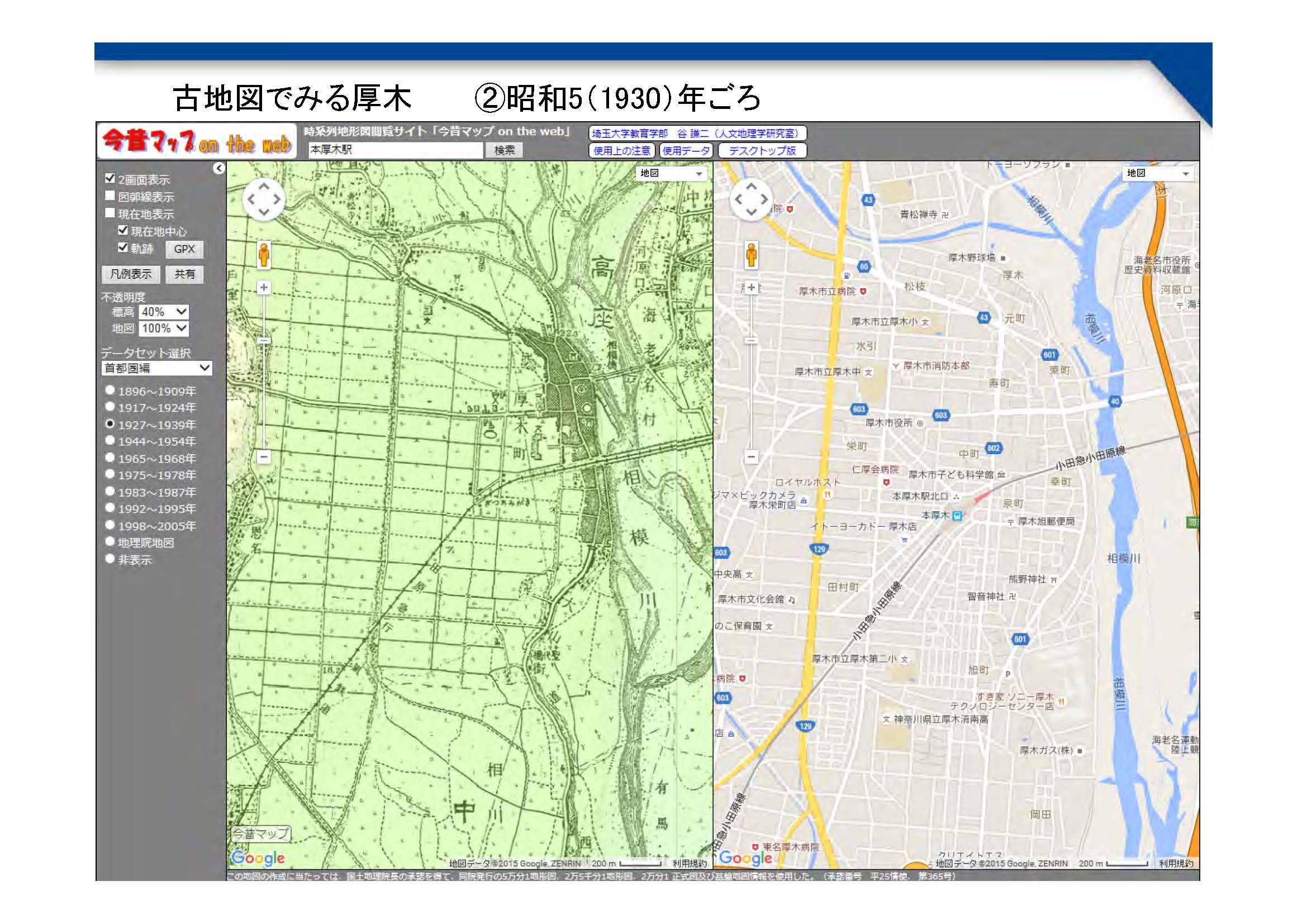Open 利用規約 link on modern map
This screenshot has width=1307, height=924.
tap(1176, 864)
